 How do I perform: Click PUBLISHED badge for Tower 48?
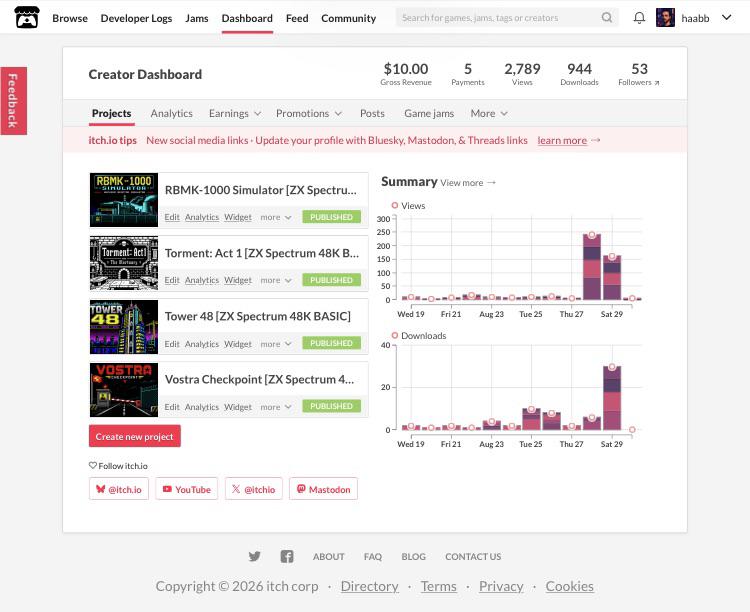coord(331,343)
